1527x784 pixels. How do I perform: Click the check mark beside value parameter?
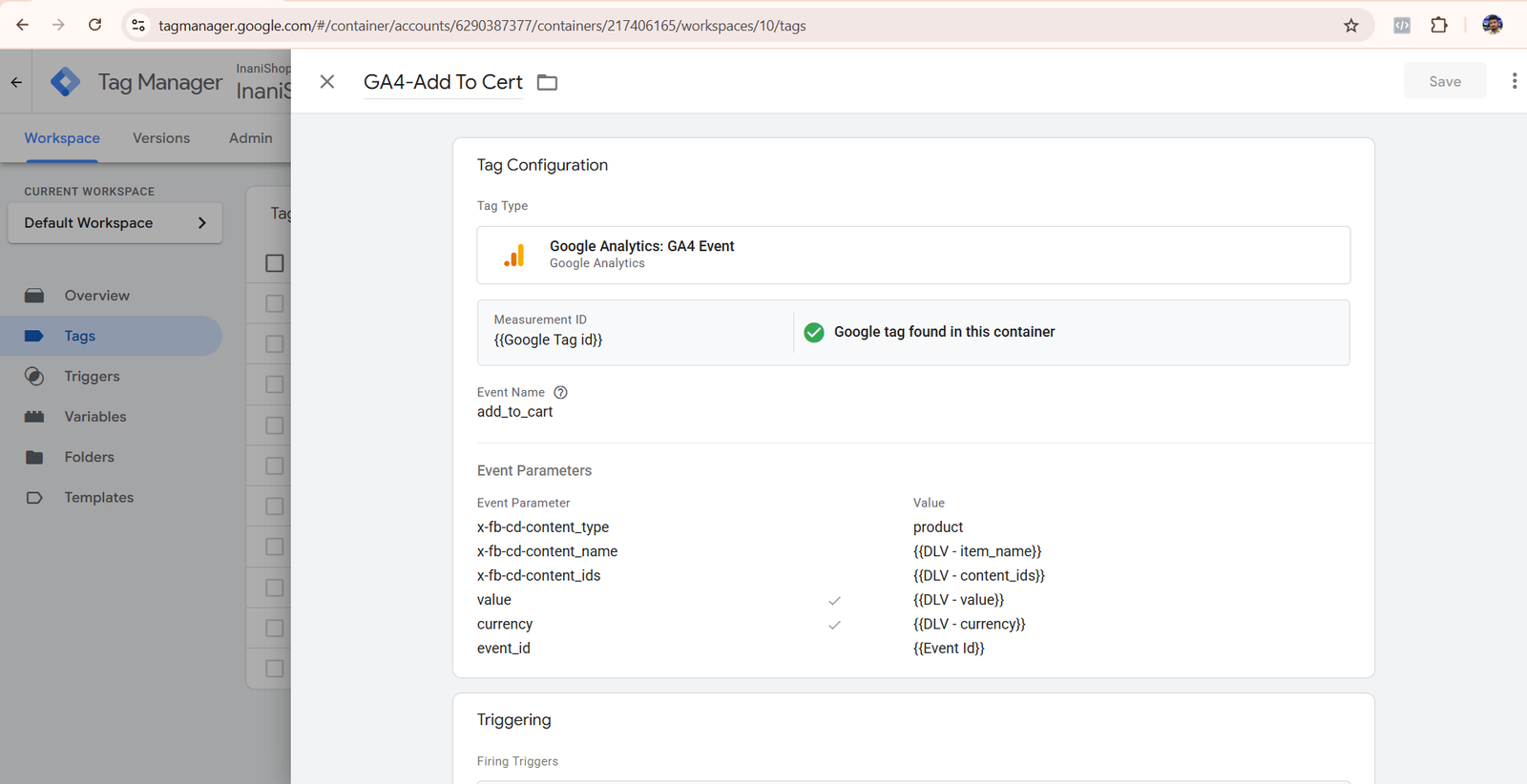(835, 601)
